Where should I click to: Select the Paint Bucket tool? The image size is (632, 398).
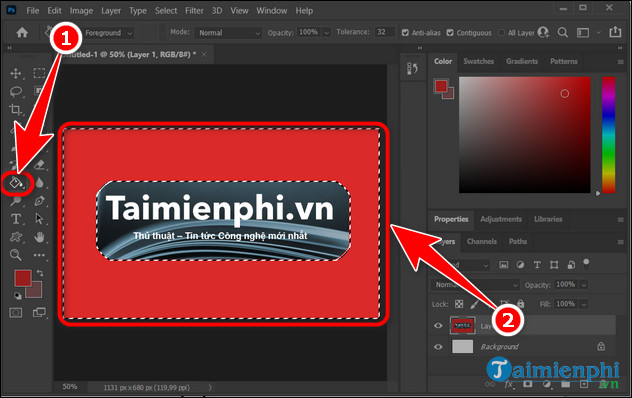coord(16,183)
